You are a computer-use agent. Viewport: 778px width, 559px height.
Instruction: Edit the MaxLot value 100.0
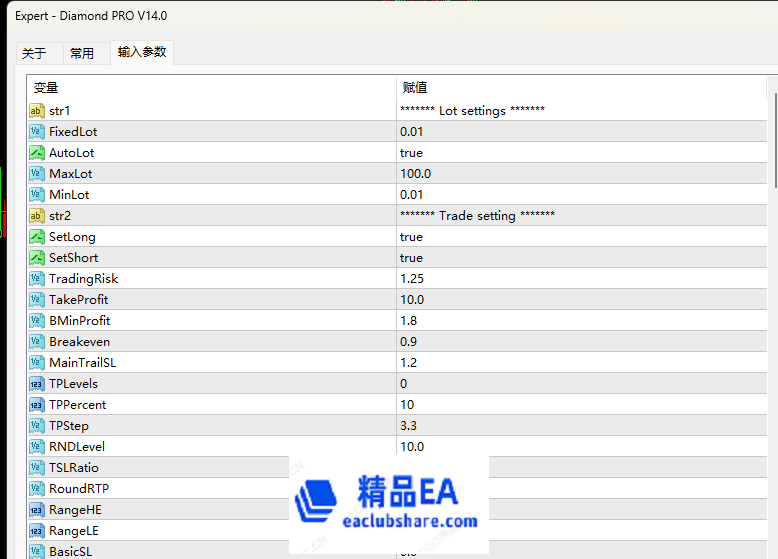point(416,174)
